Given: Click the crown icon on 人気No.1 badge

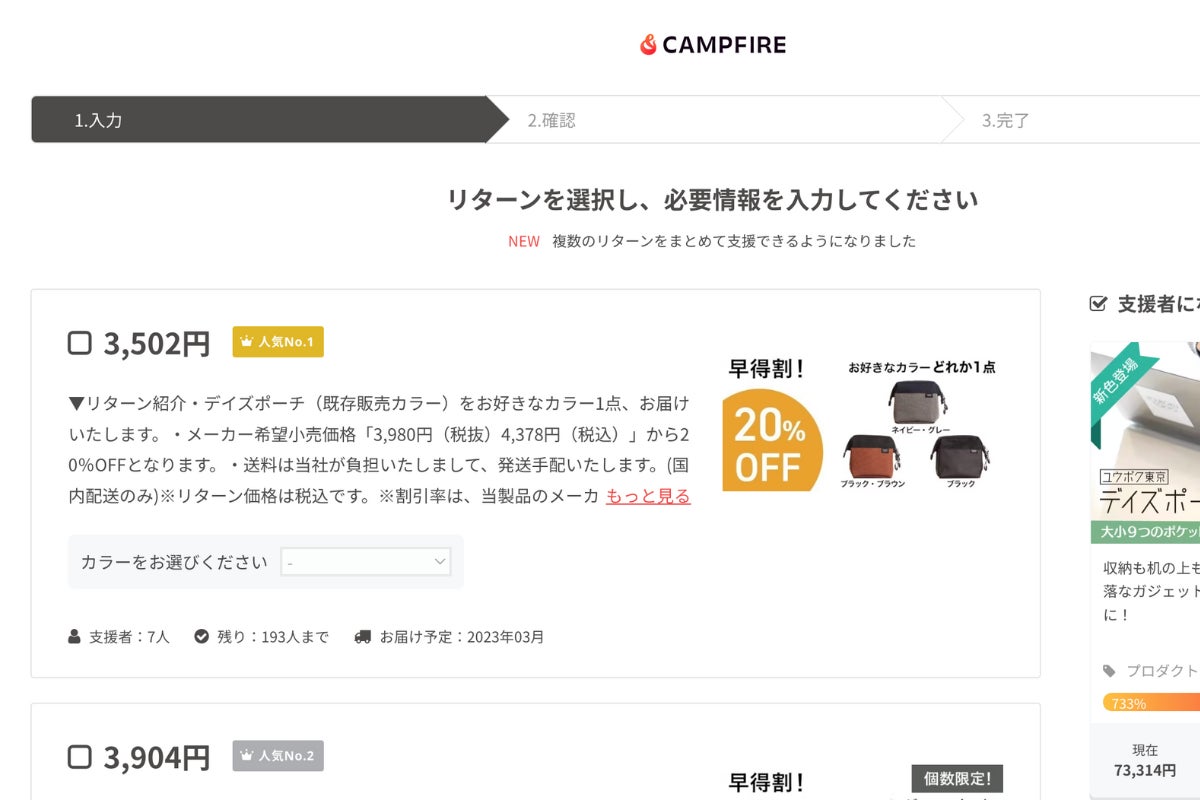Looking at the screenshot, I should click(x=247, y=342).
